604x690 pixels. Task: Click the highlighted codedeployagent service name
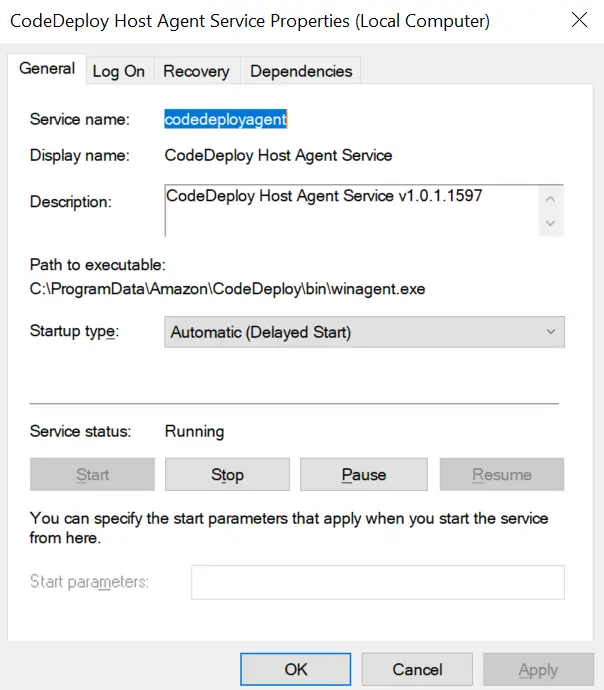pyautogui.click(x=226, y=119)
